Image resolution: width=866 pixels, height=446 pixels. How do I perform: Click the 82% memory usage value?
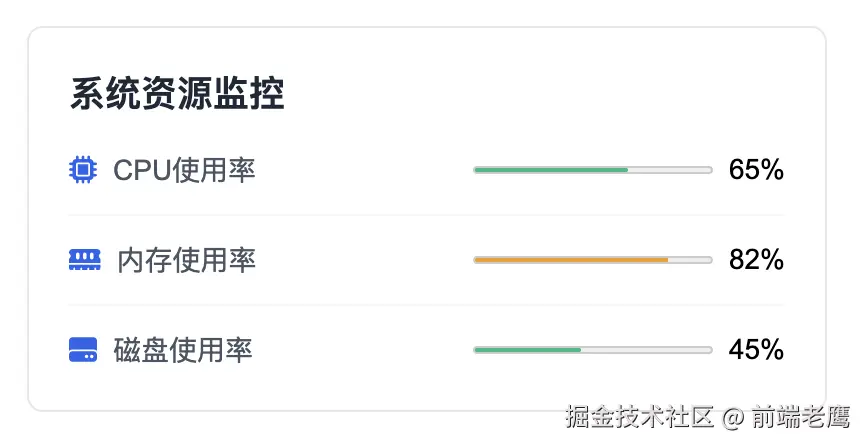(x=756, y=260)
